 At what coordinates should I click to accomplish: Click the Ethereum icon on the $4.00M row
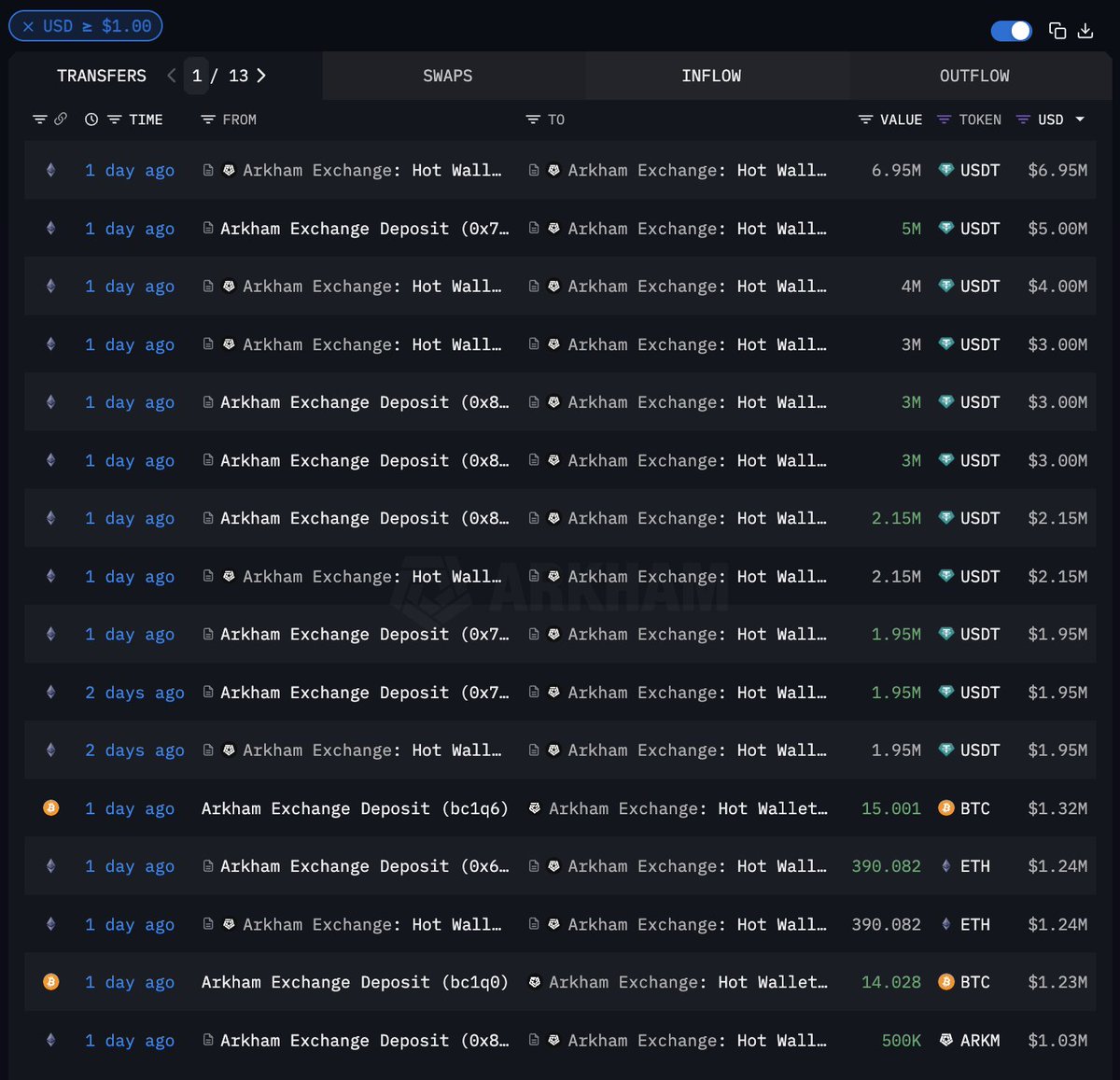[x=51, y=287]
